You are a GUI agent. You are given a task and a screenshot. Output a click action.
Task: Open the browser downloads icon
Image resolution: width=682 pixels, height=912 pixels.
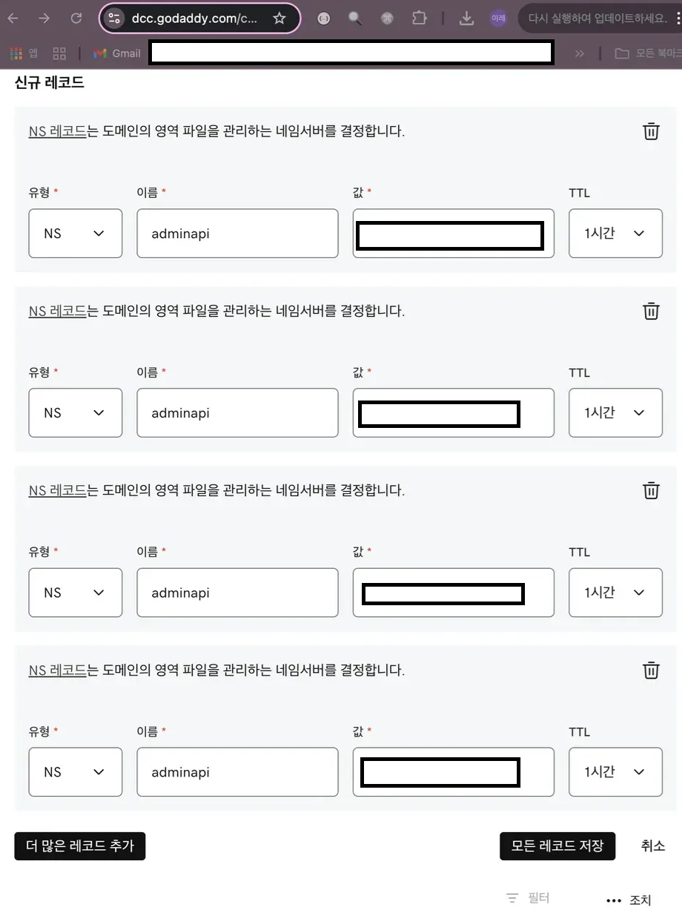point(466,19)
